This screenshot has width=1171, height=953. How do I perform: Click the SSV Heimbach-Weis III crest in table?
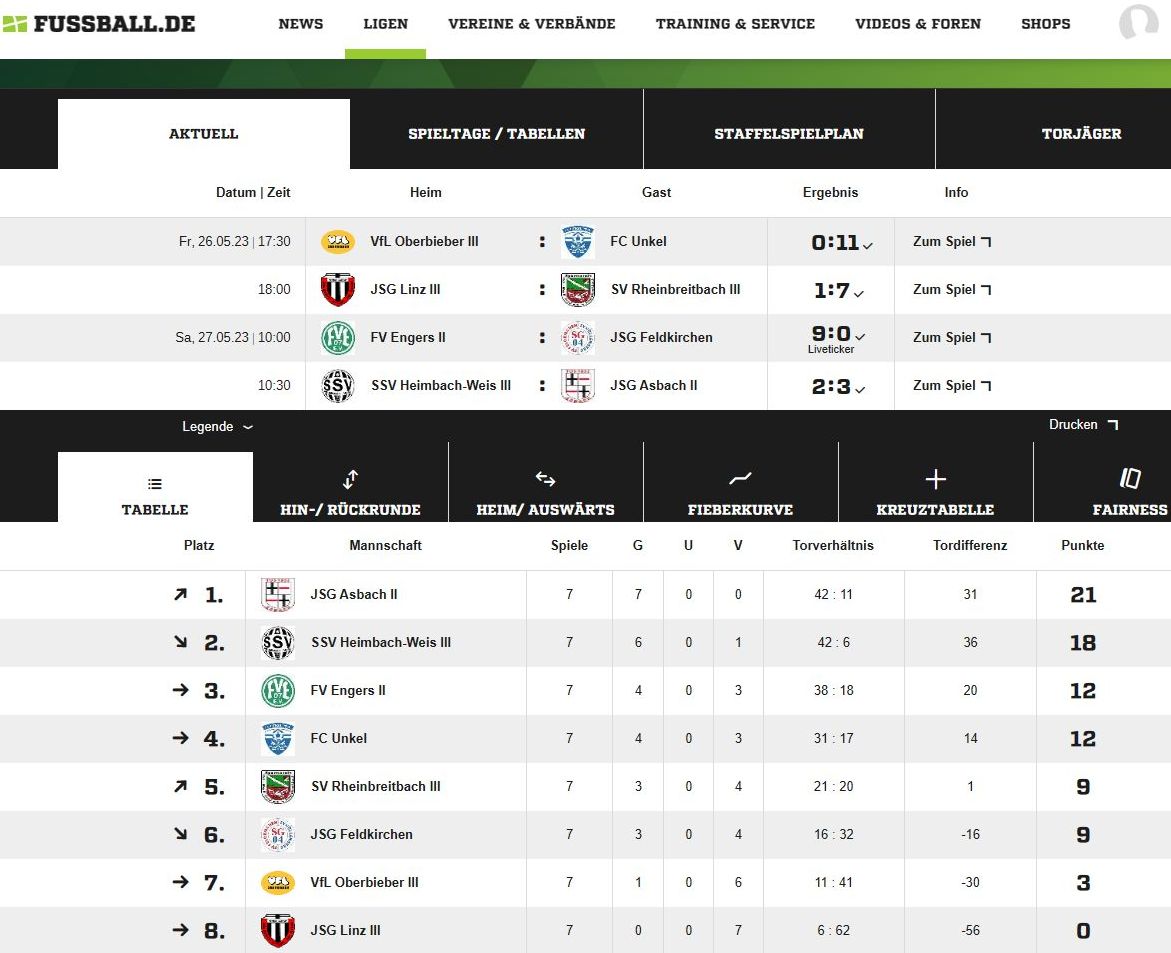(278, 643)
